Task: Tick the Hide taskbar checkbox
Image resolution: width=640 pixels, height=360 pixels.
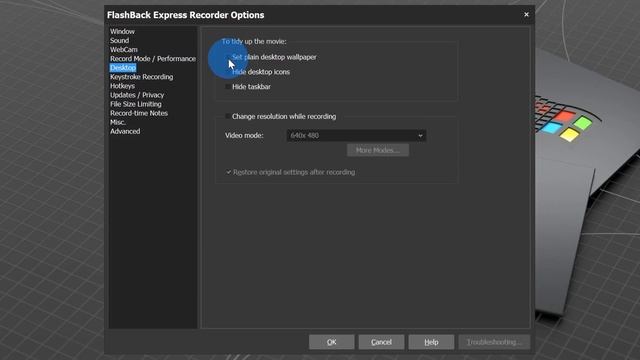Action: point(228,87)
